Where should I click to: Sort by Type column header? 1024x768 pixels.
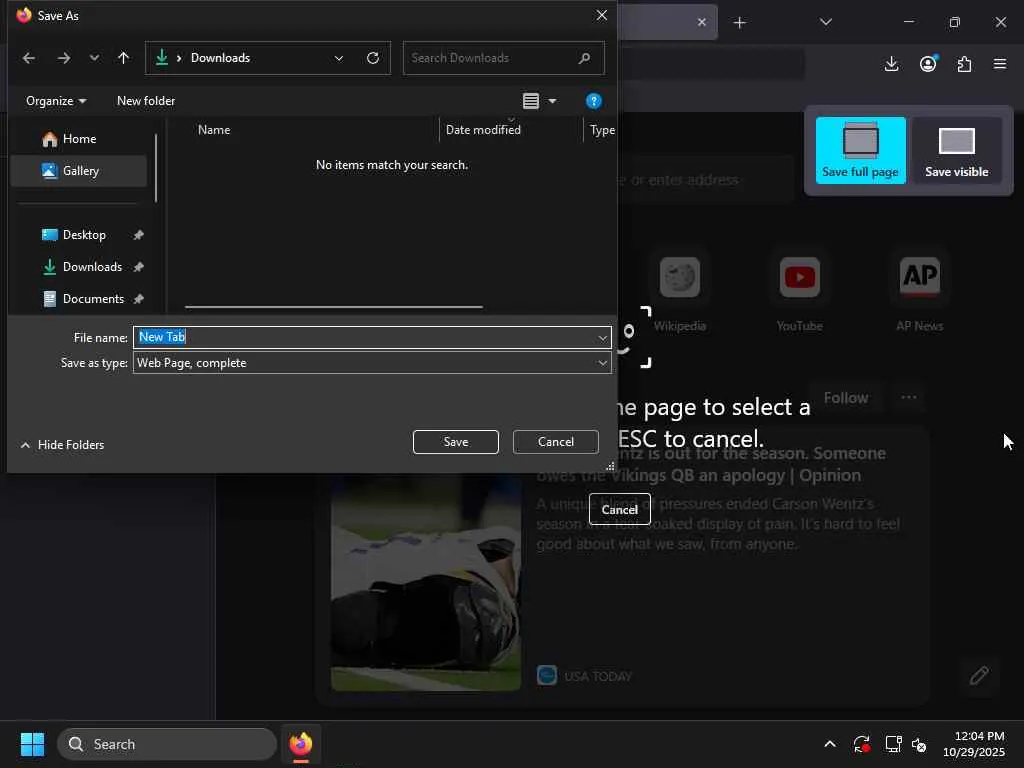point(601,130)
